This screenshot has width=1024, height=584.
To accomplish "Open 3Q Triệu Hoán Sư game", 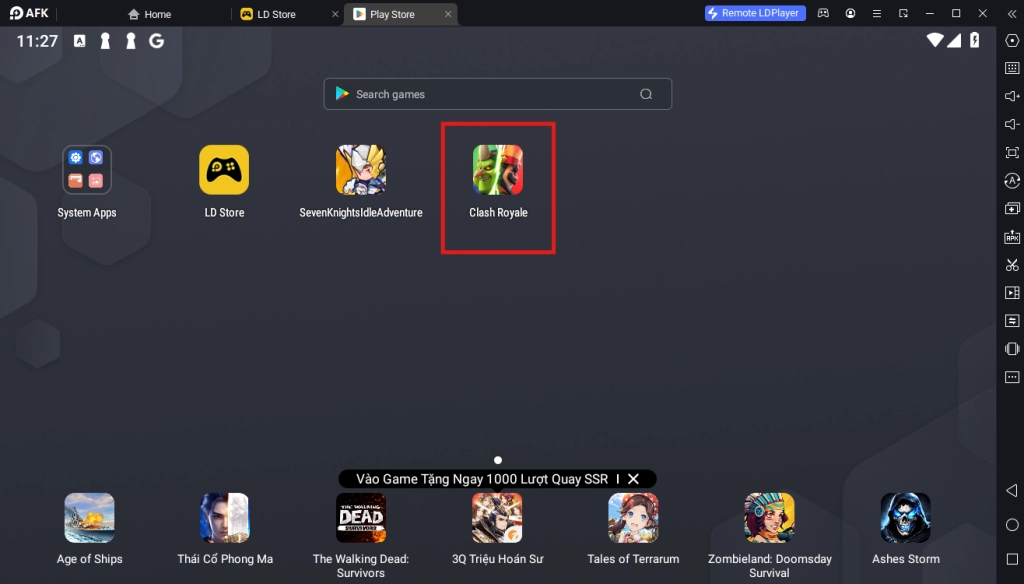I will (x=497, y=518).
